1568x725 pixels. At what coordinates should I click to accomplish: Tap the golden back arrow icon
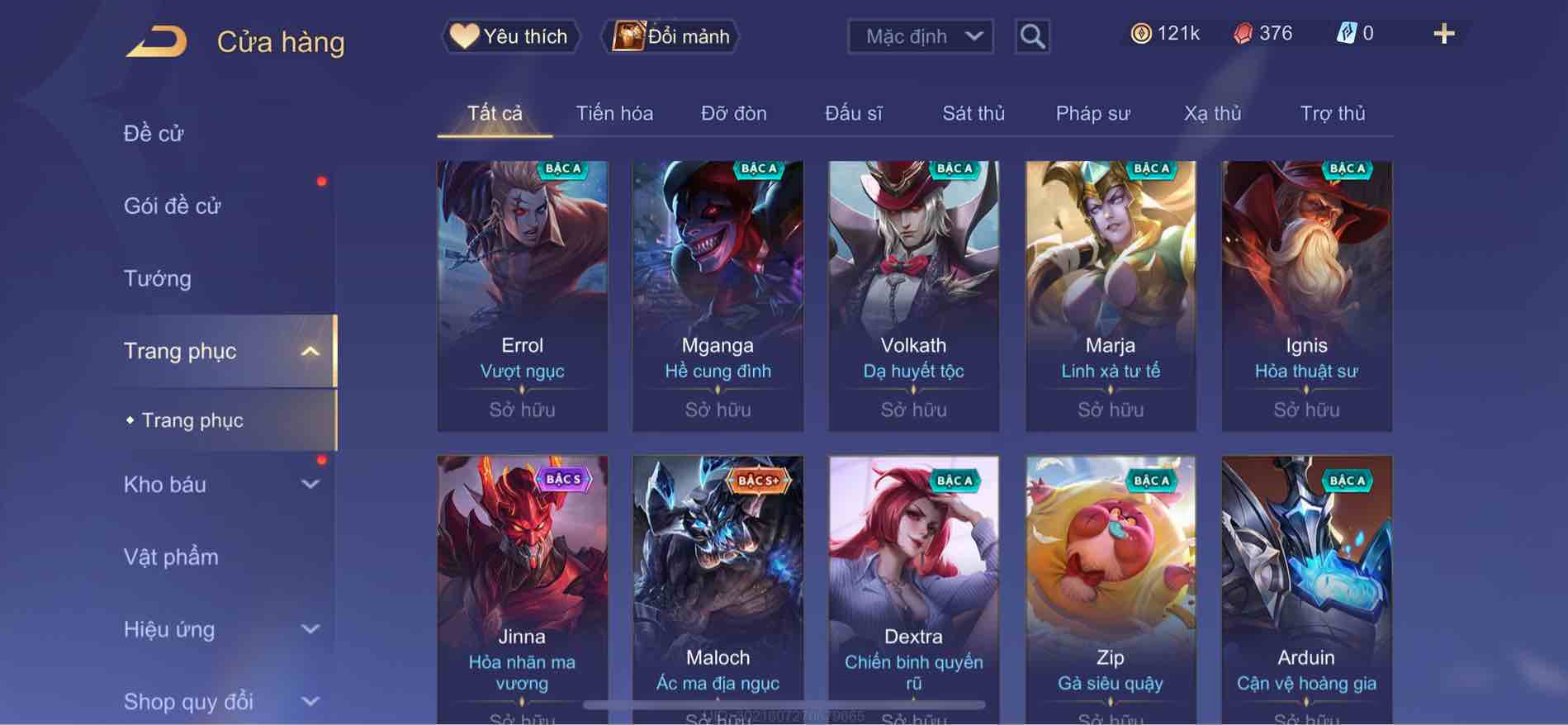click(x=156, y=41)
